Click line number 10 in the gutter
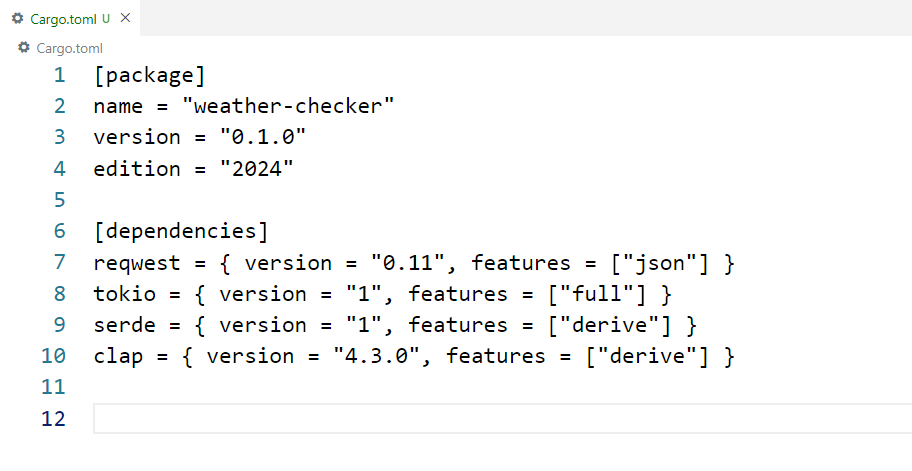 point(54,355)
